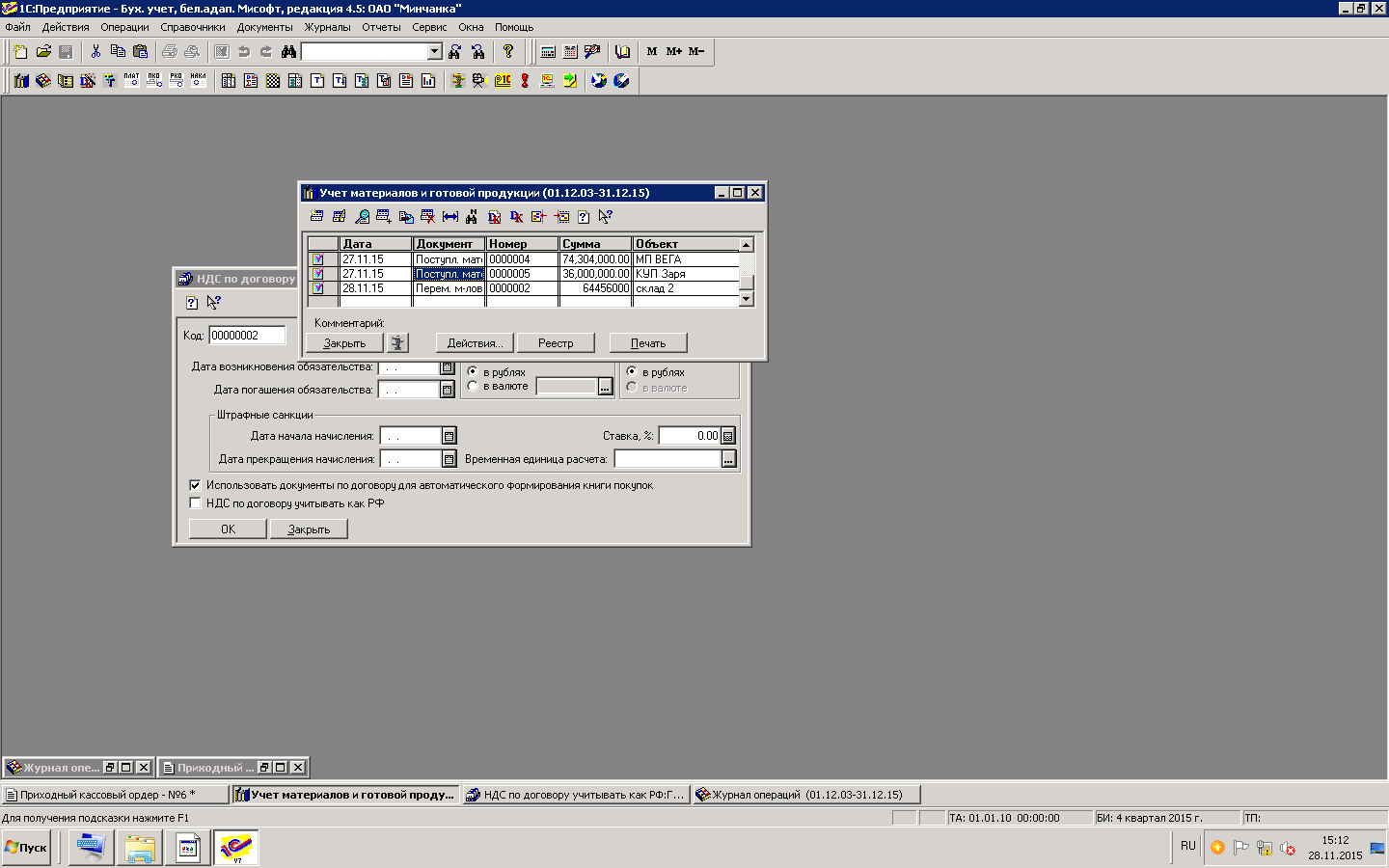Click the question mark help icon in НДС window
1389x868 pixels.
coord(192,303)
